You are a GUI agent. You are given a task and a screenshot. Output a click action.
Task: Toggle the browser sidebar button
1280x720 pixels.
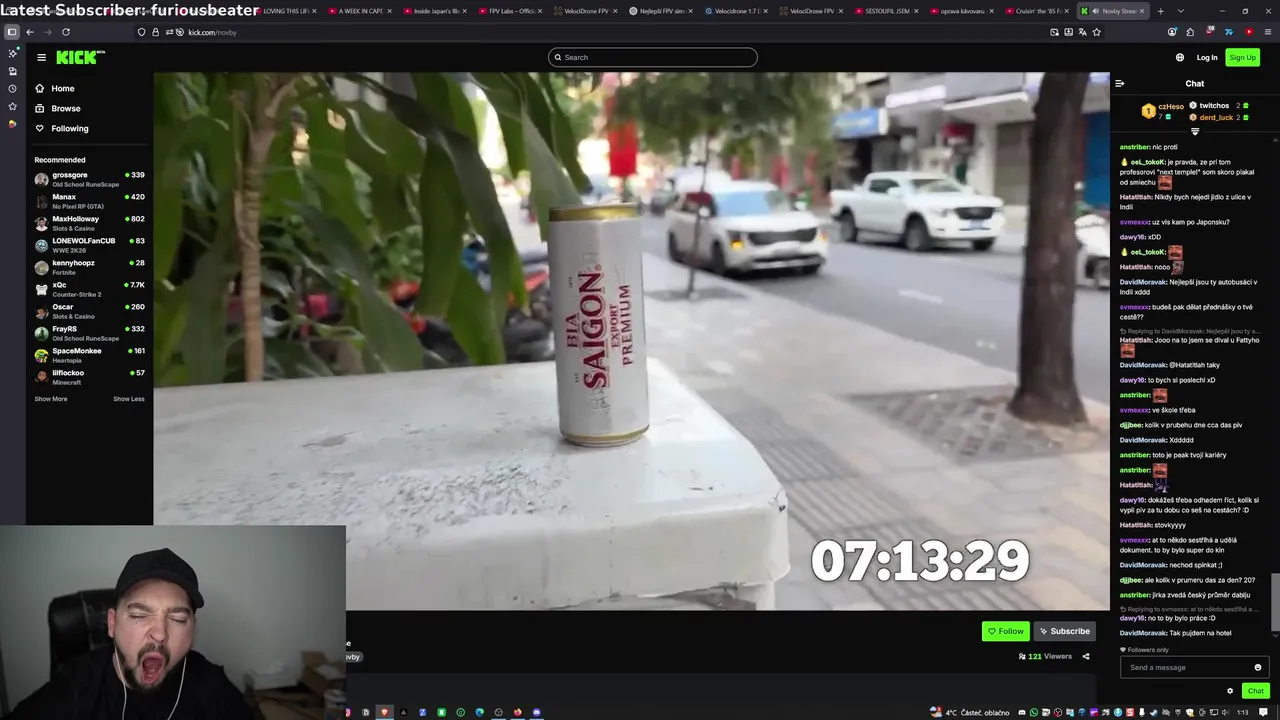click(12, 32)
